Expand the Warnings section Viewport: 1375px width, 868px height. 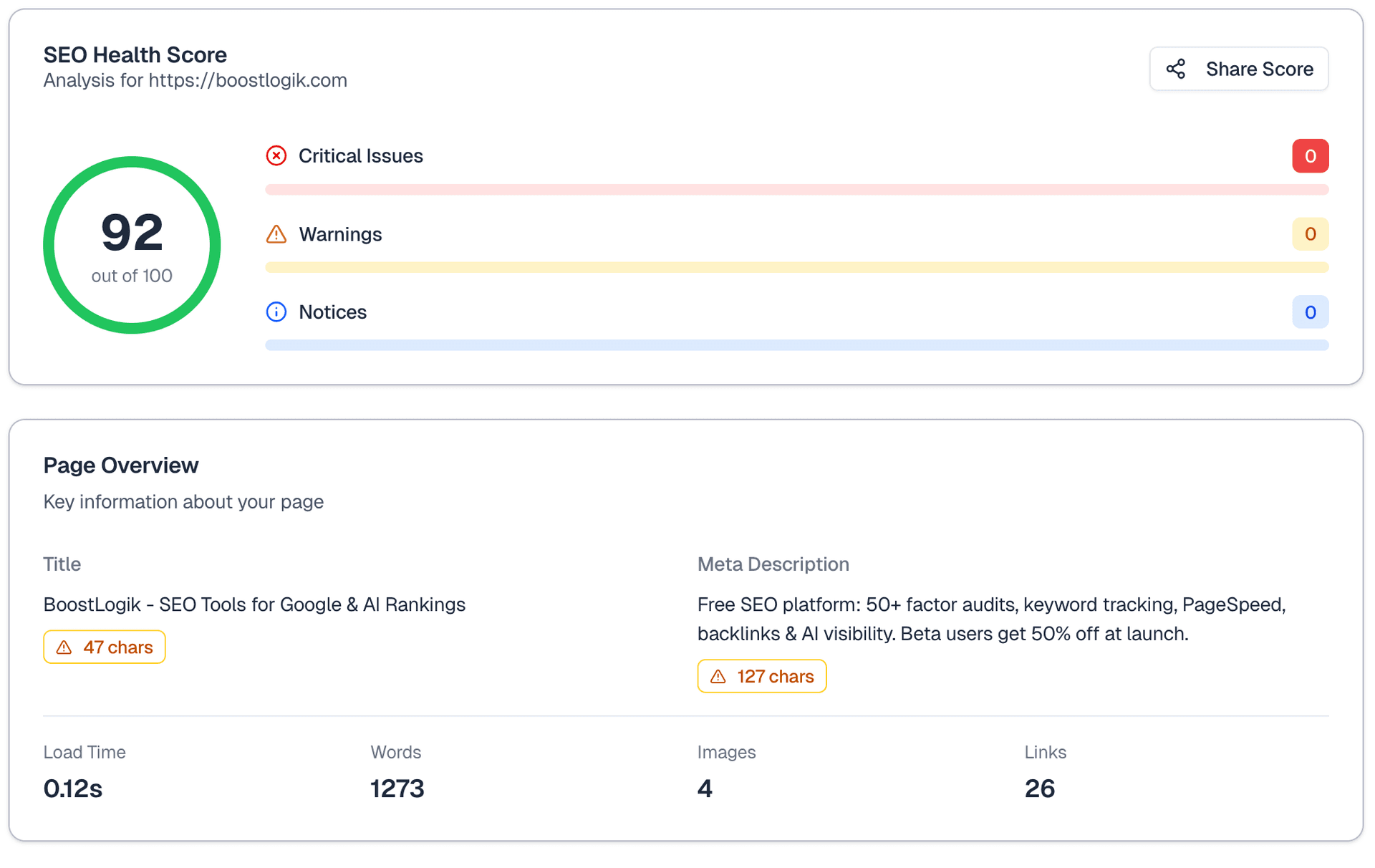(x=340, y=233)
